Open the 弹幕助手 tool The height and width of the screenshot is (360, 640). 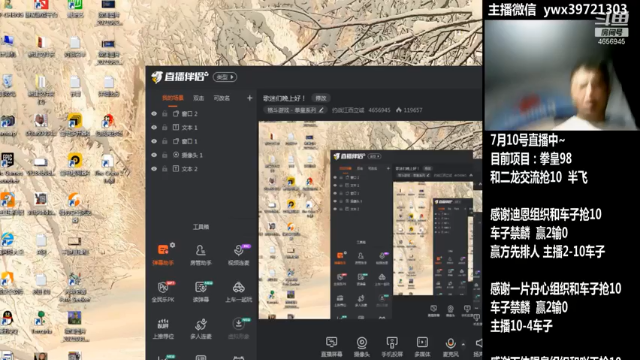163,254
